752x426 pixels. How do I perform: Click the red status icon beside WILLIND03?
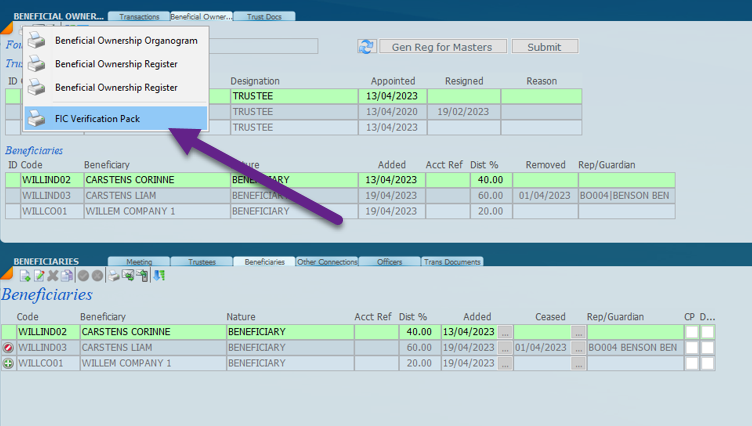8,348
